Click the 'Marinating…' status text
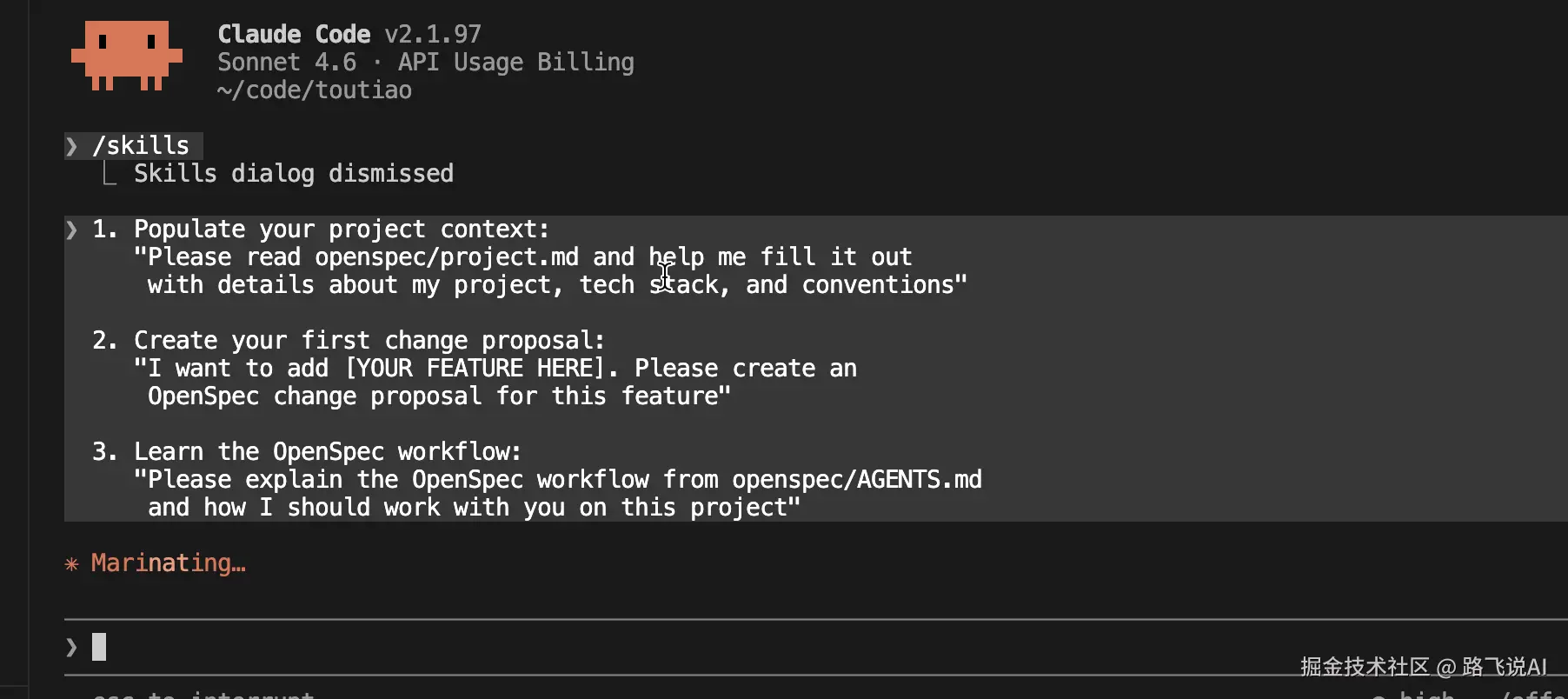This screenshot has width=1568, height=699. click(169, 563)
